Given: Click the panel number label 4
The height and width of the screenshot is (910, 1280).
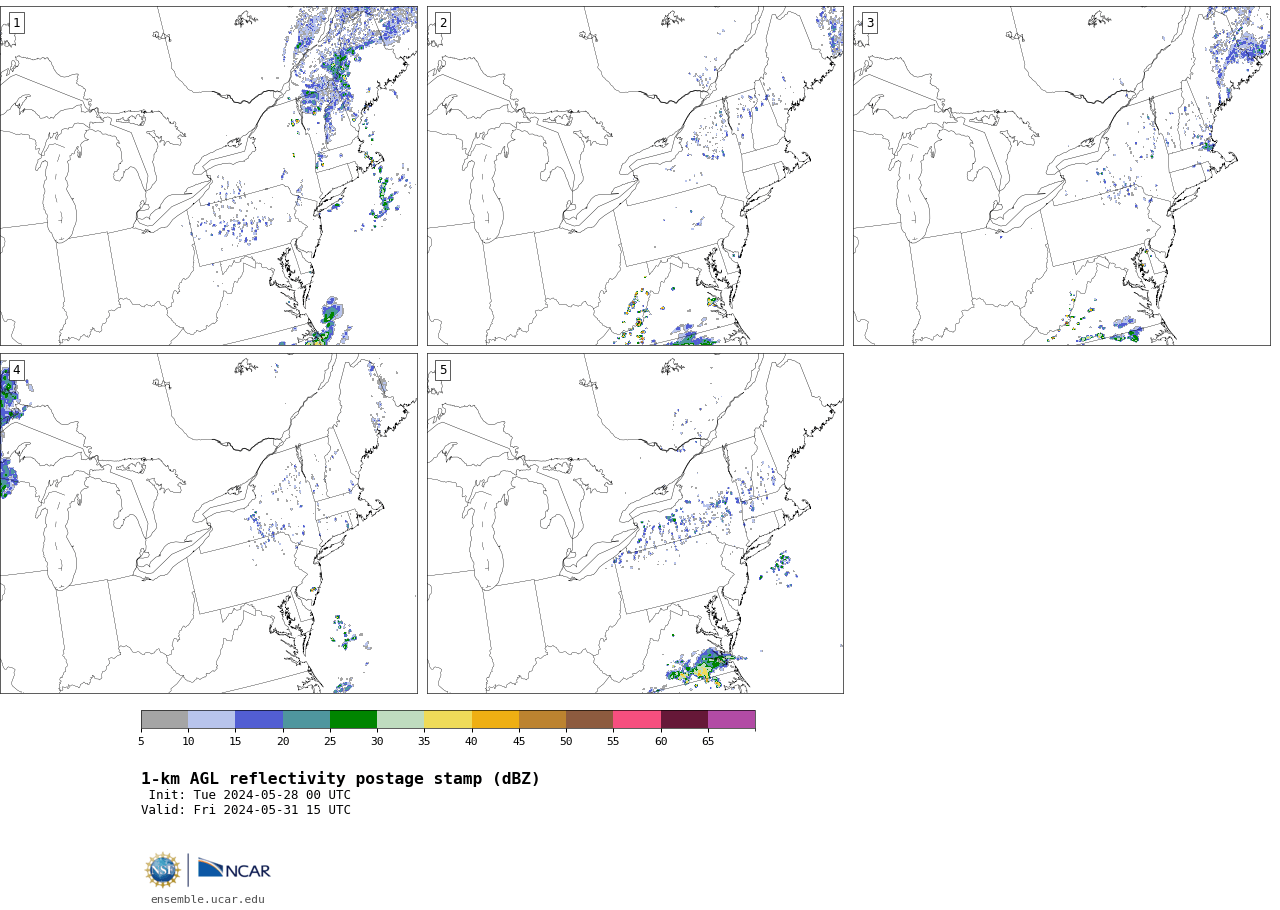Looking at the screenshot, I should pos(16,370).
